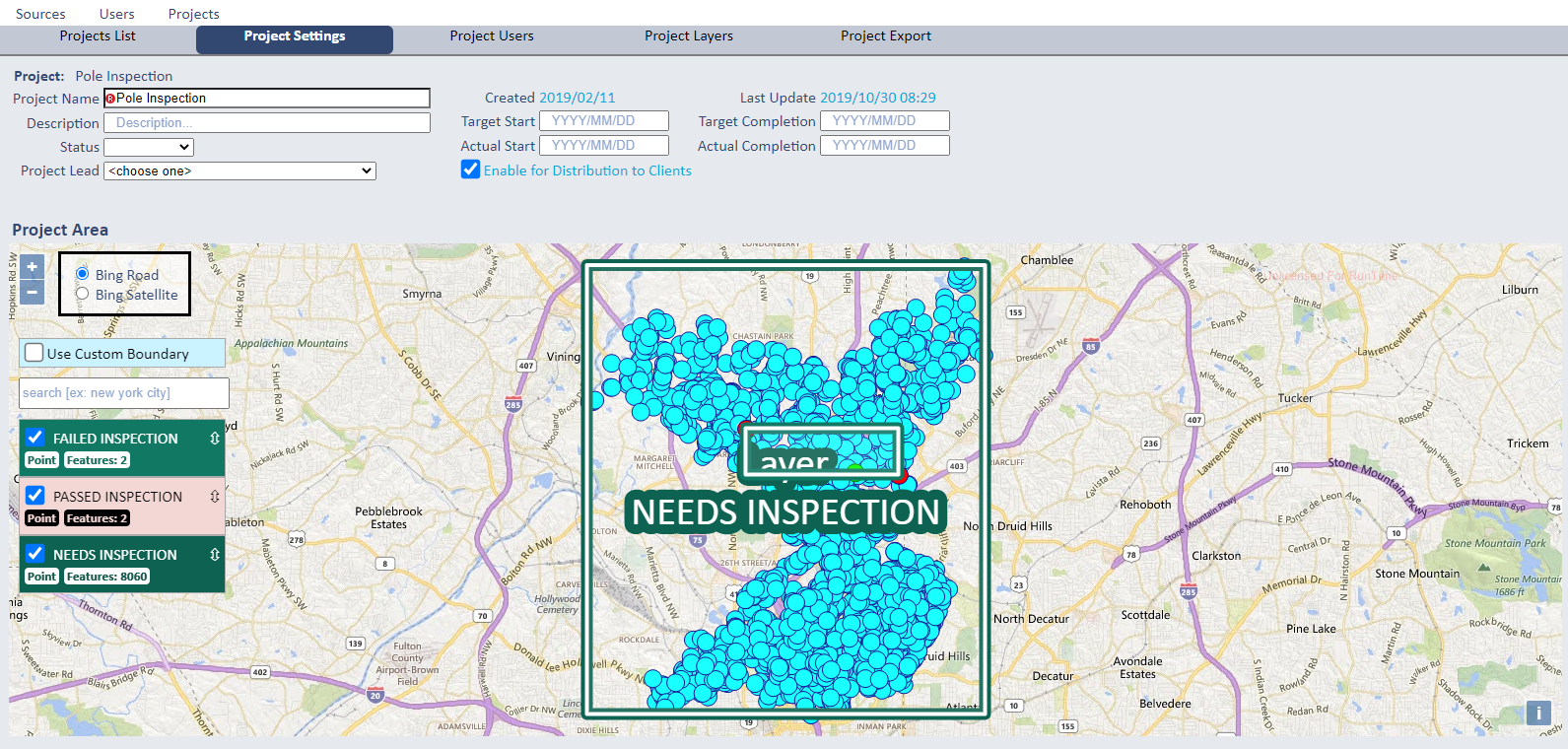The image size is (1568, 749).
Task: Switch to the Project Users tab
Action: tap(492, 36)
